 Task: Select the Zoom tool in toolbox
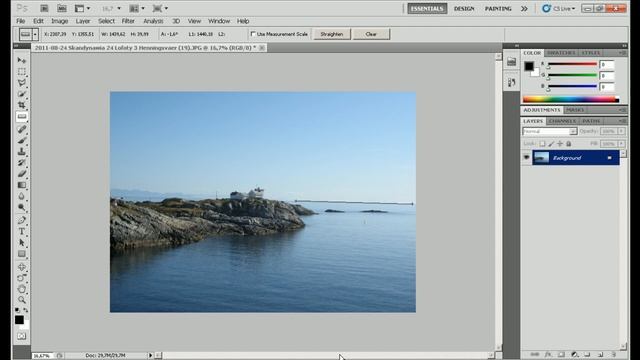point(22,300)
